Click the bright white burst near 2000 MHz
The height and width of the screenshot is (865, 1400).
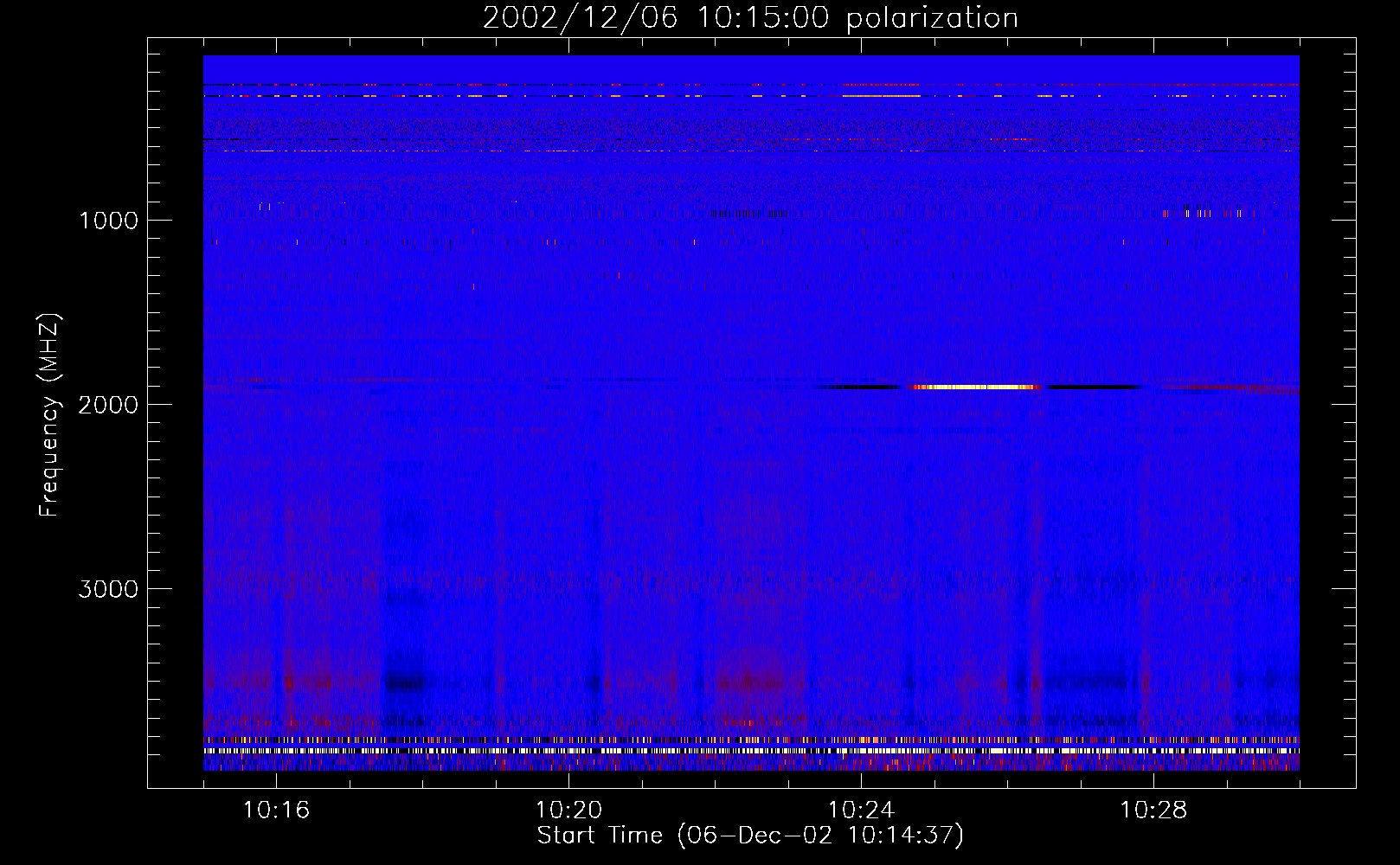click(975, 388)
